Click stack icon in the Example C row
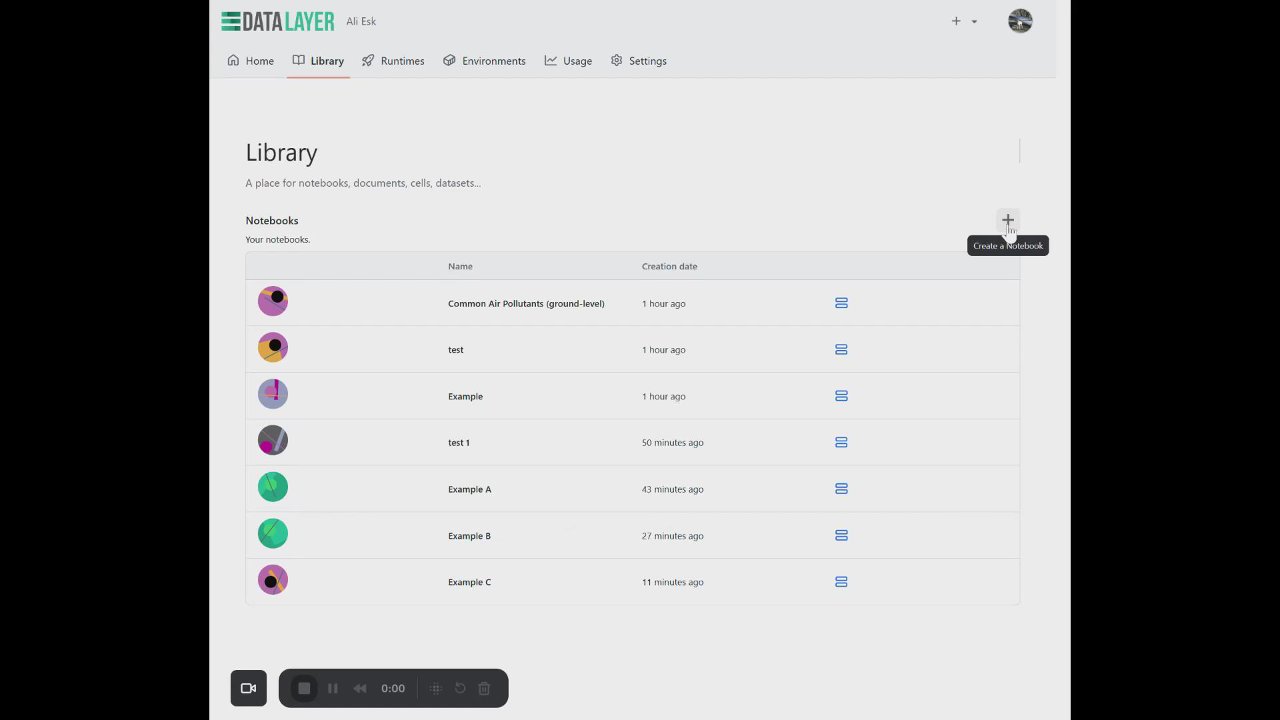1280x720 pixels. (x=841, y=582)
